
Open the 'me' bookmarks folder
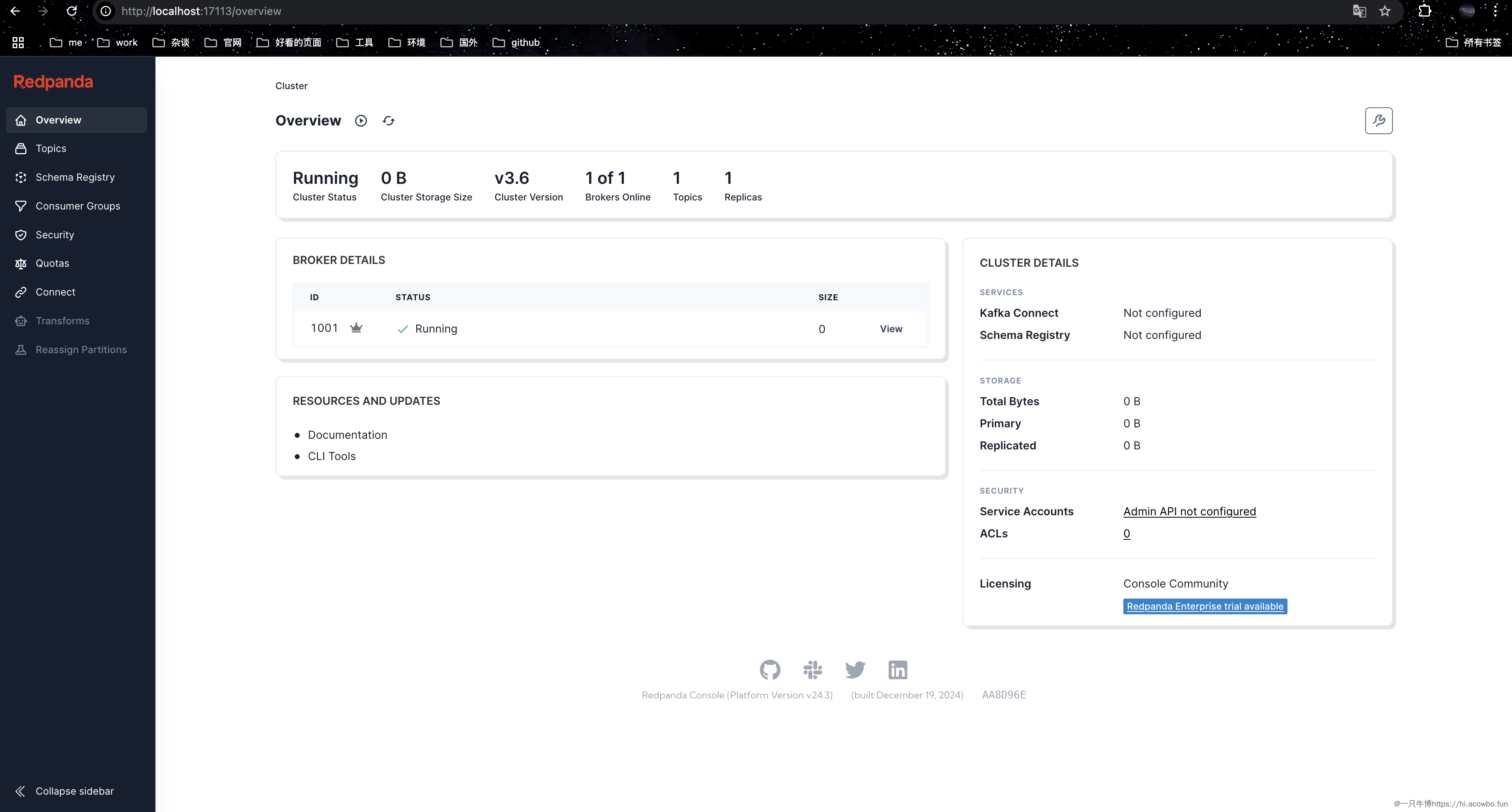[66, 42]
